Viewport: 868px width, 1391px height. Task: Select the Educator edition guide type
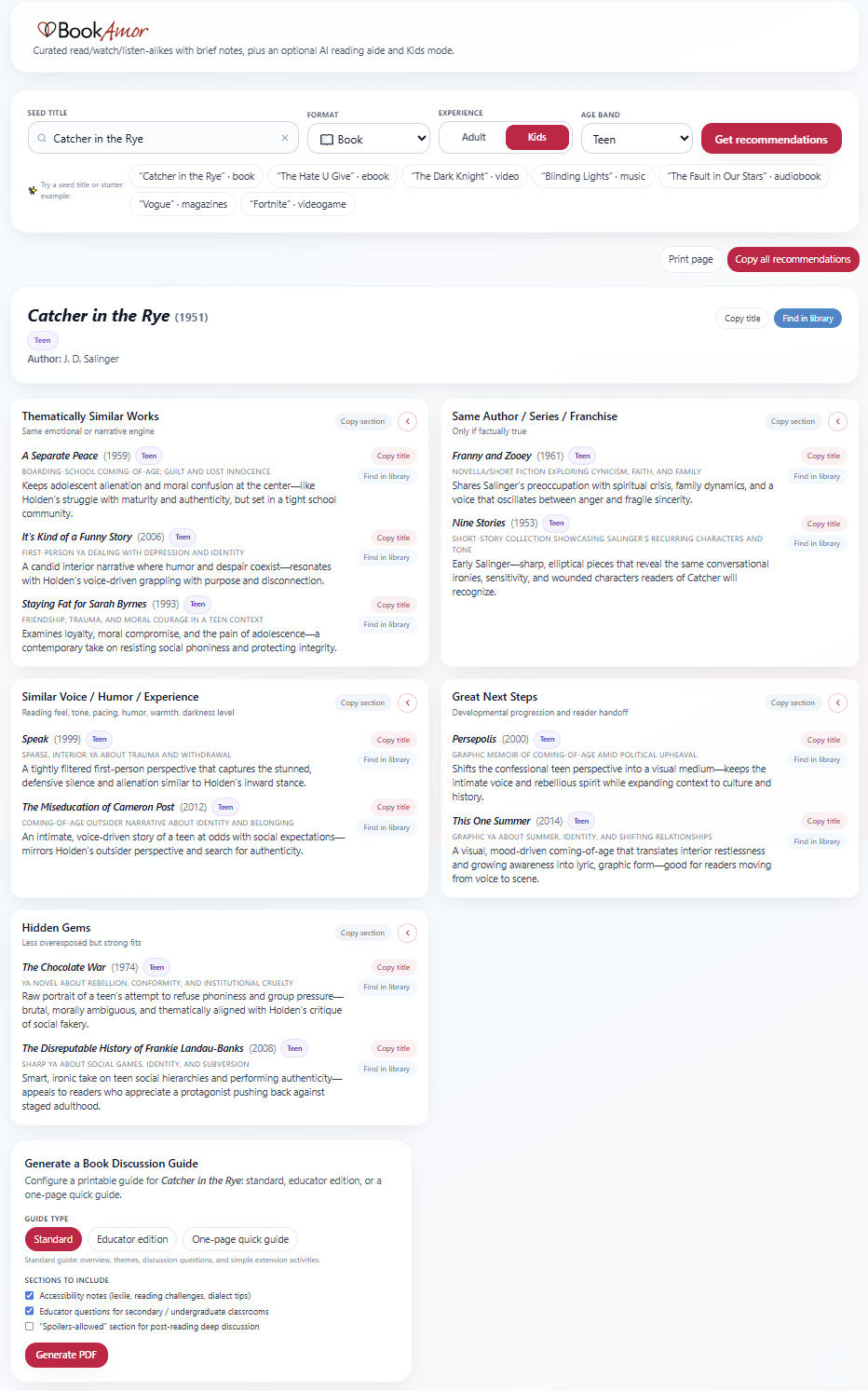[x=131, y=1239]
